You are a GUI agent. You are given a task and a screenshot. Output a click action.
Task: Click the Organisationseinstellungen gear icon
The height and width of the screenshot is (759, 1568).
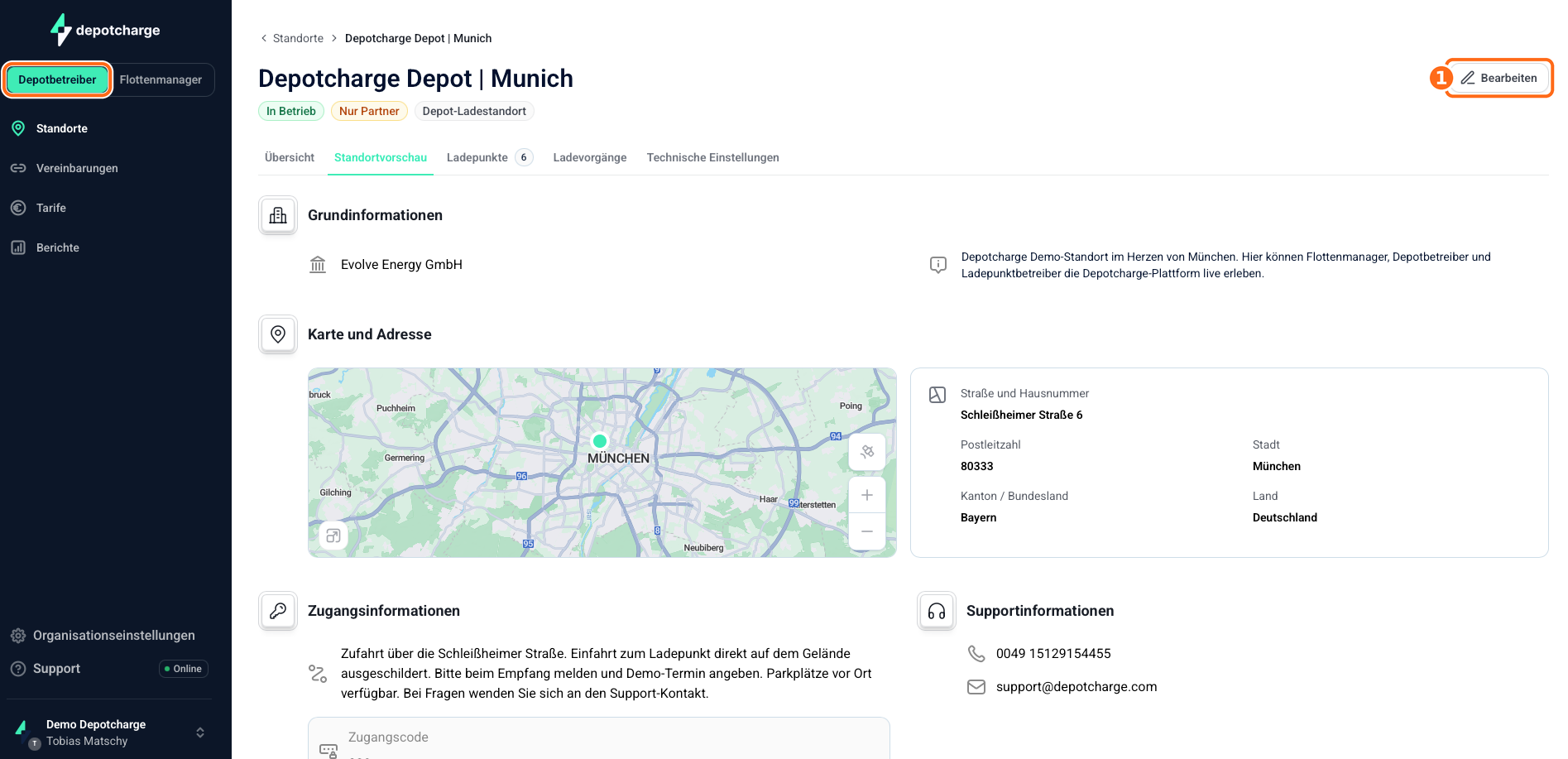pos(18,636)
